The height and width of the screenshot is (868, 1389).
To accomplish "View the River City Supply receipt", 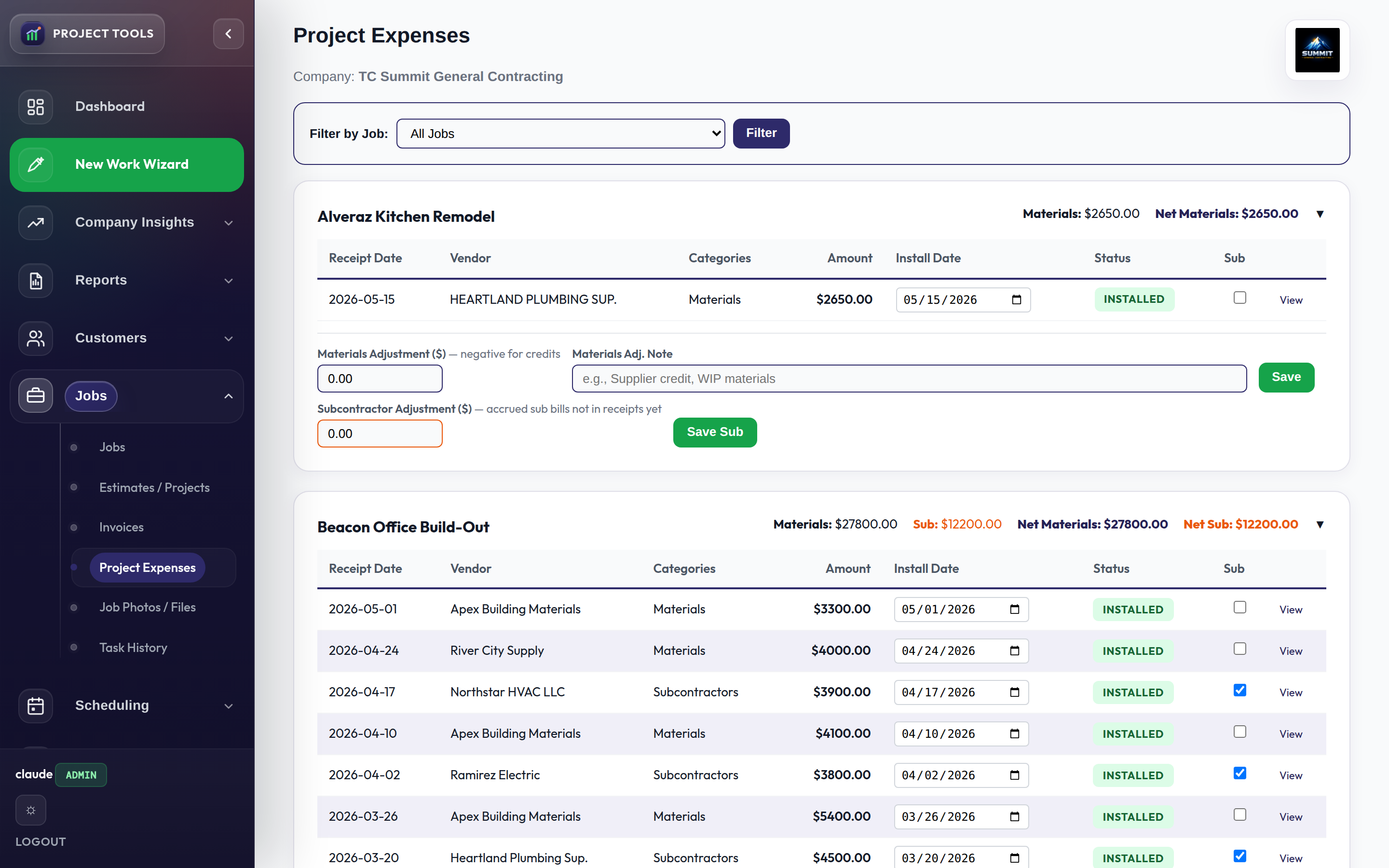I will coord(1291,651).
